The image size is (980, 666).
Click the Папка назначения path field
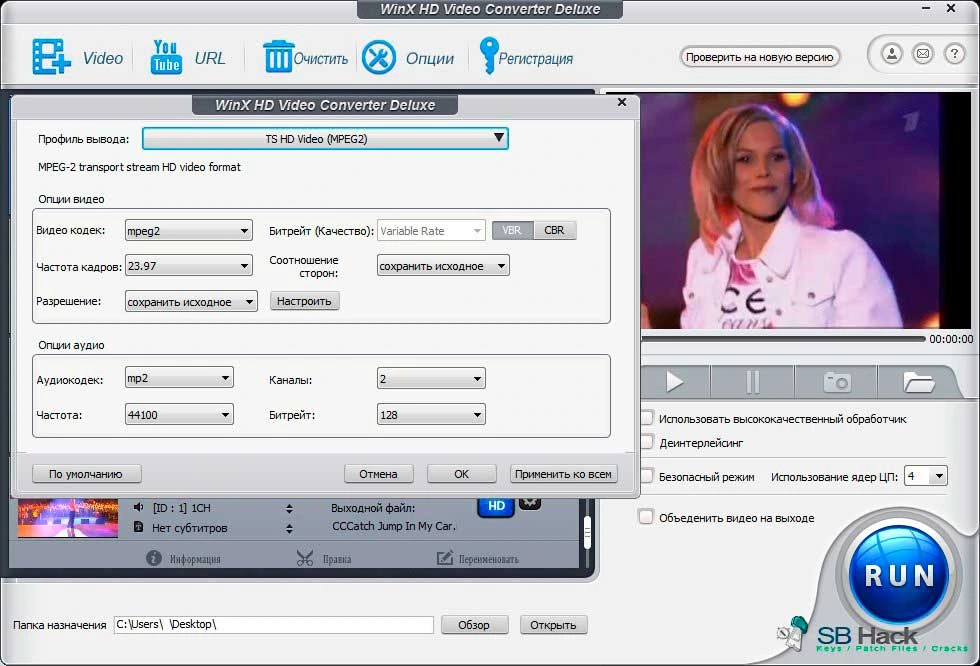[273, 624]
